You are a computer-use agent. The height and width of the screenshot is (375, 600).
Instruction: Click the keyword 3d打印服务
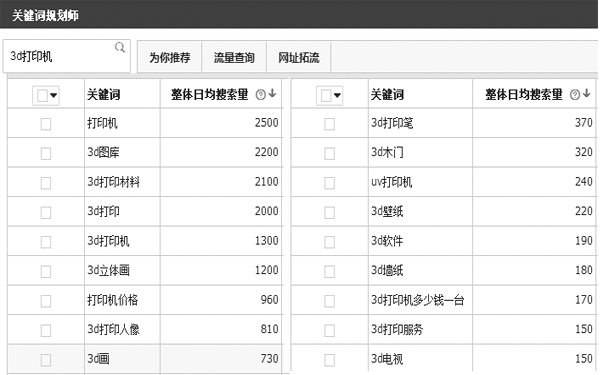tap(397, 329)
